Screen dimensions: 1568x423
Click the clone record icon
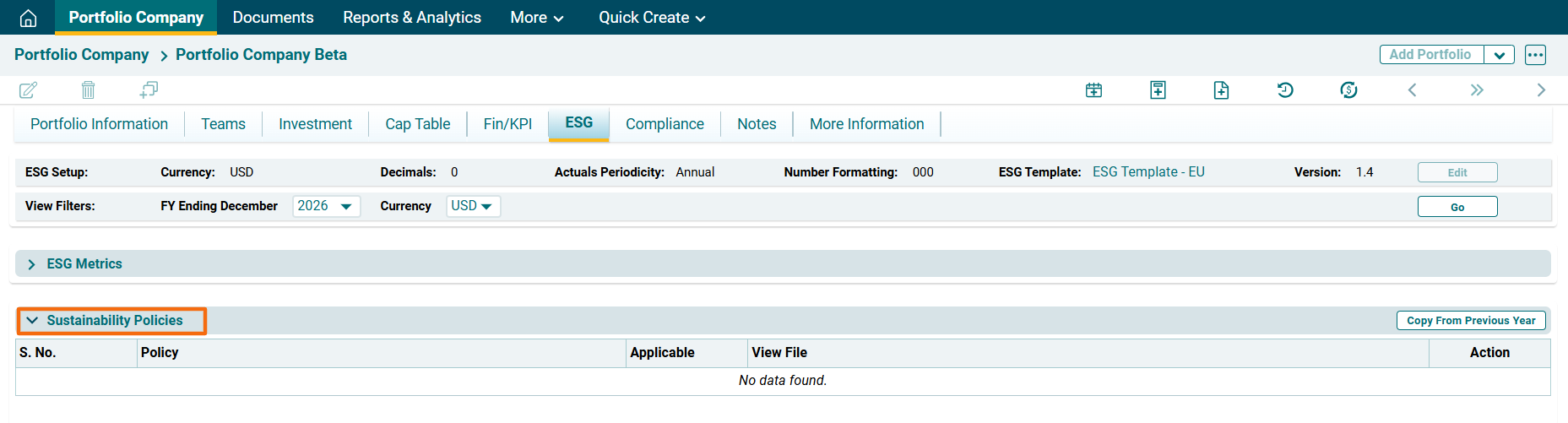149,89
